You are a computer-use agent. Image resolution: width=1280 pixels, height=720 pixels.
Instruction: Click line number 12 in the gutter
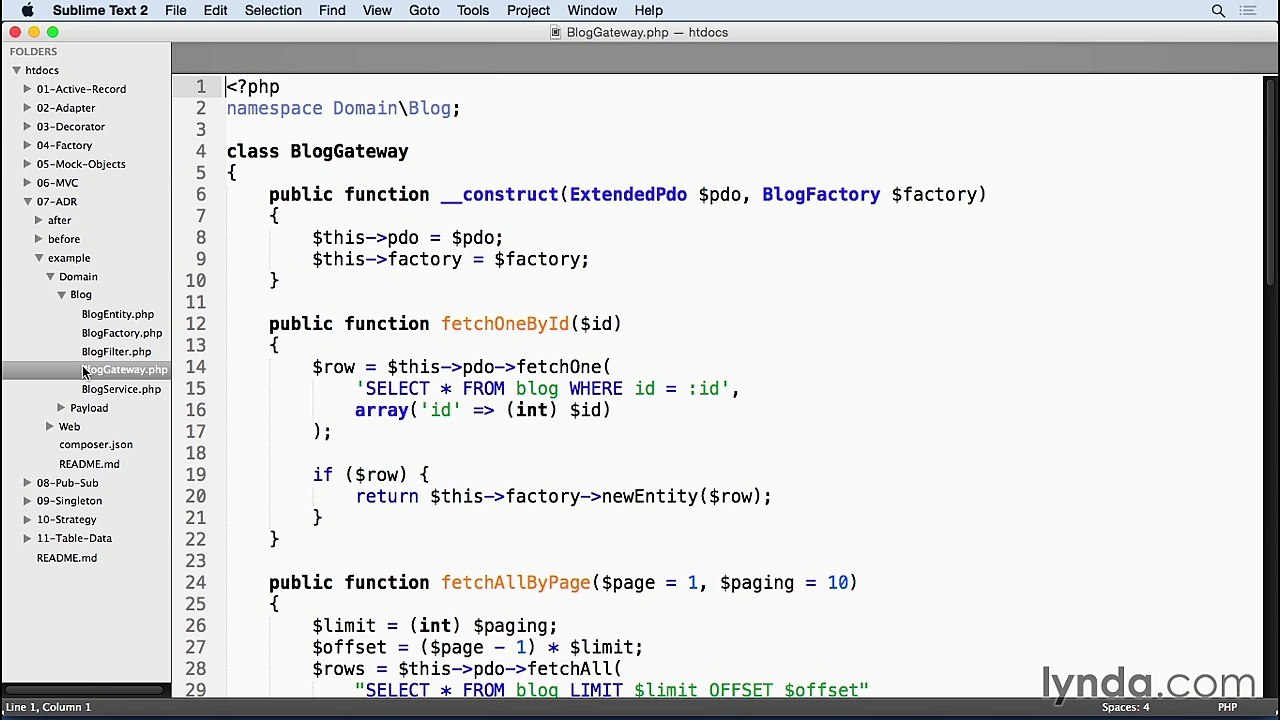196,324
